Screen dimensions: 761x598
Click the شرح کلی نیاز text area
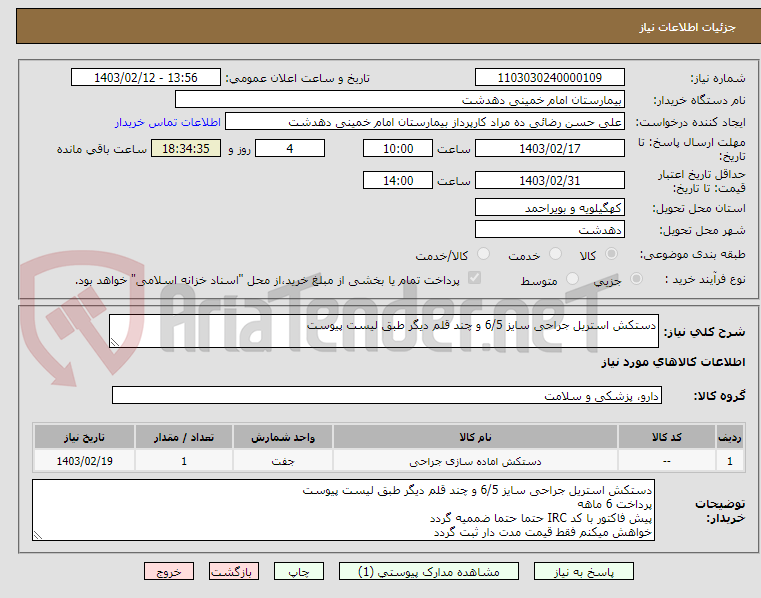[384, 331]
